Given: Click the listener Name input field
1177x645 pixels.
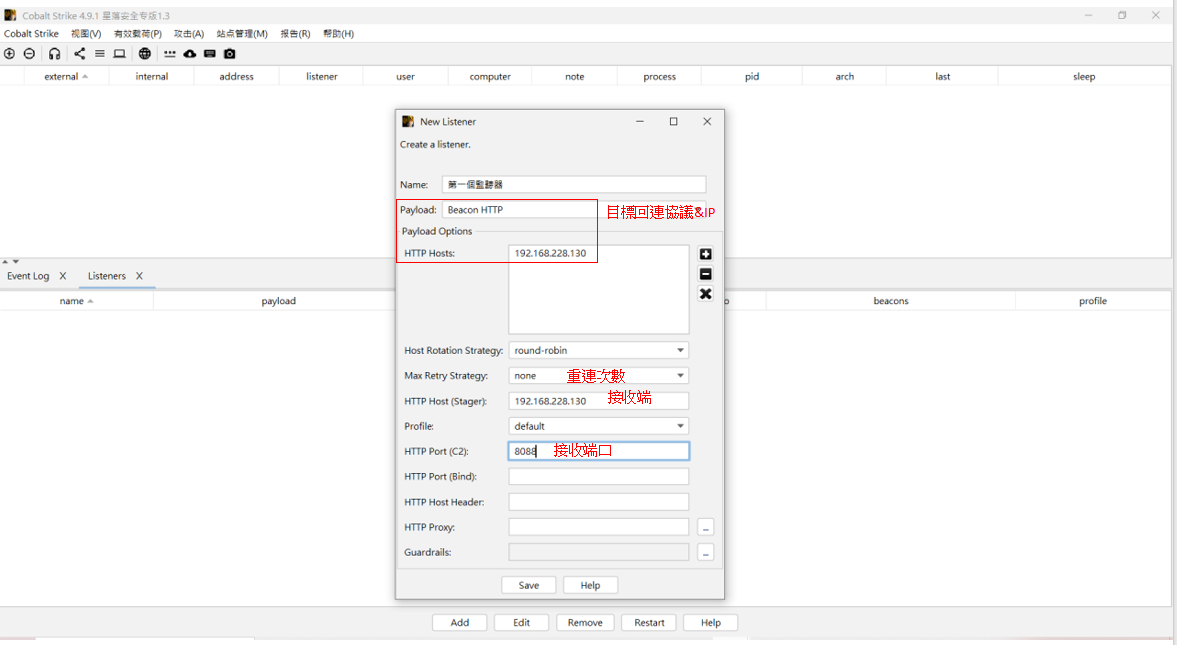Looking at the screenshot, I should (574, 184).
